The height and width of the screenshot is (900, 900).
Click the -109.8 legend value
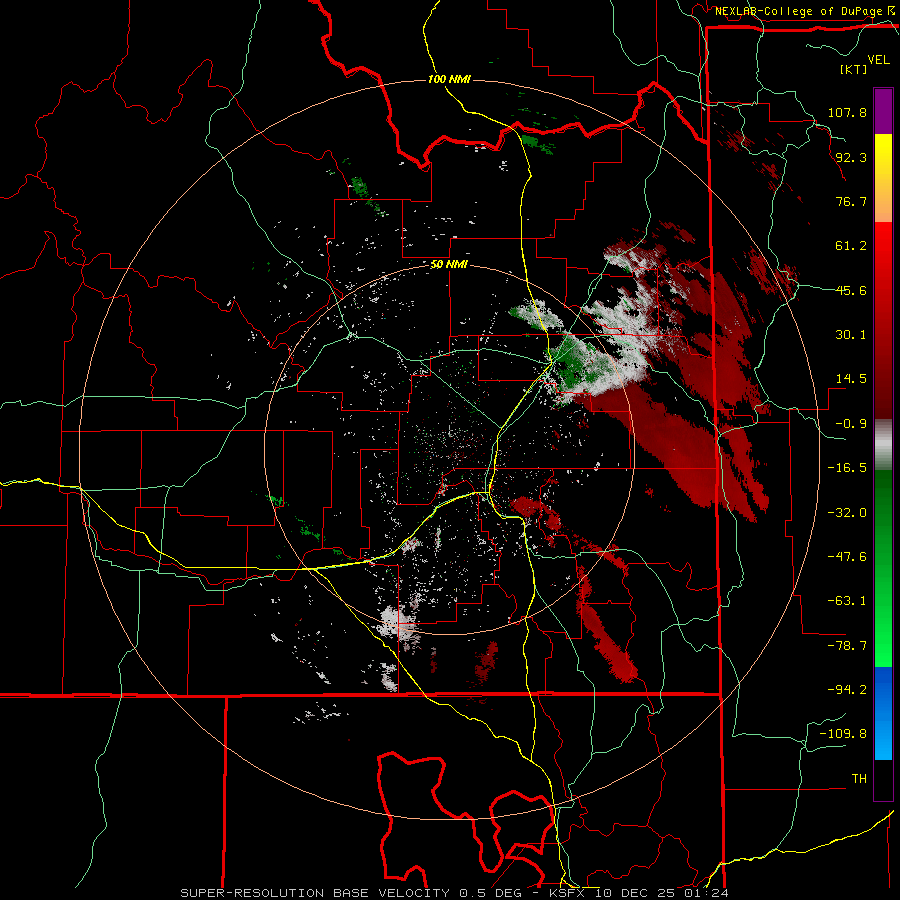[843, 734]
